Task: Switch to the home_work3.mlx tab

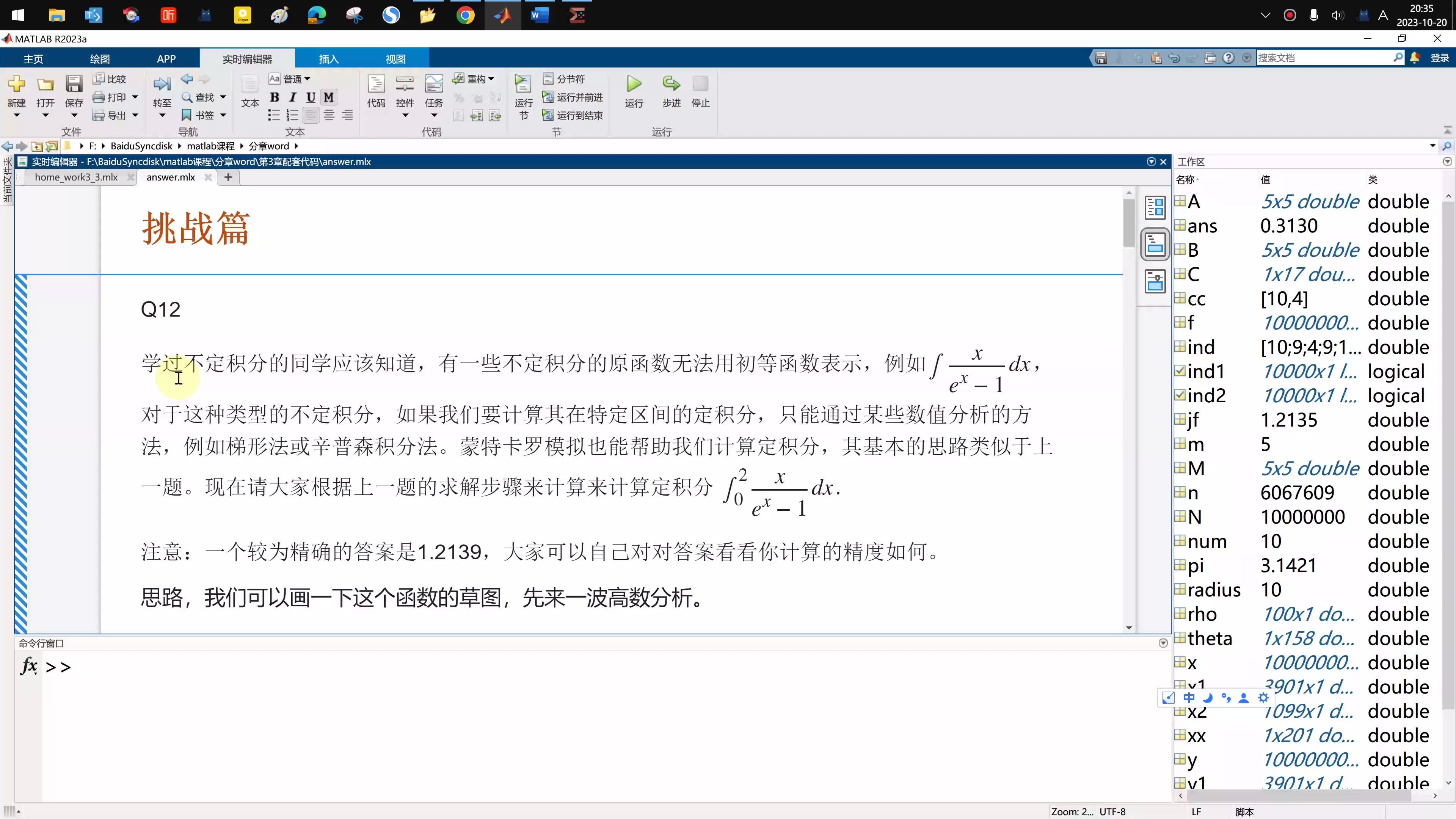Action: coord(76,177)
